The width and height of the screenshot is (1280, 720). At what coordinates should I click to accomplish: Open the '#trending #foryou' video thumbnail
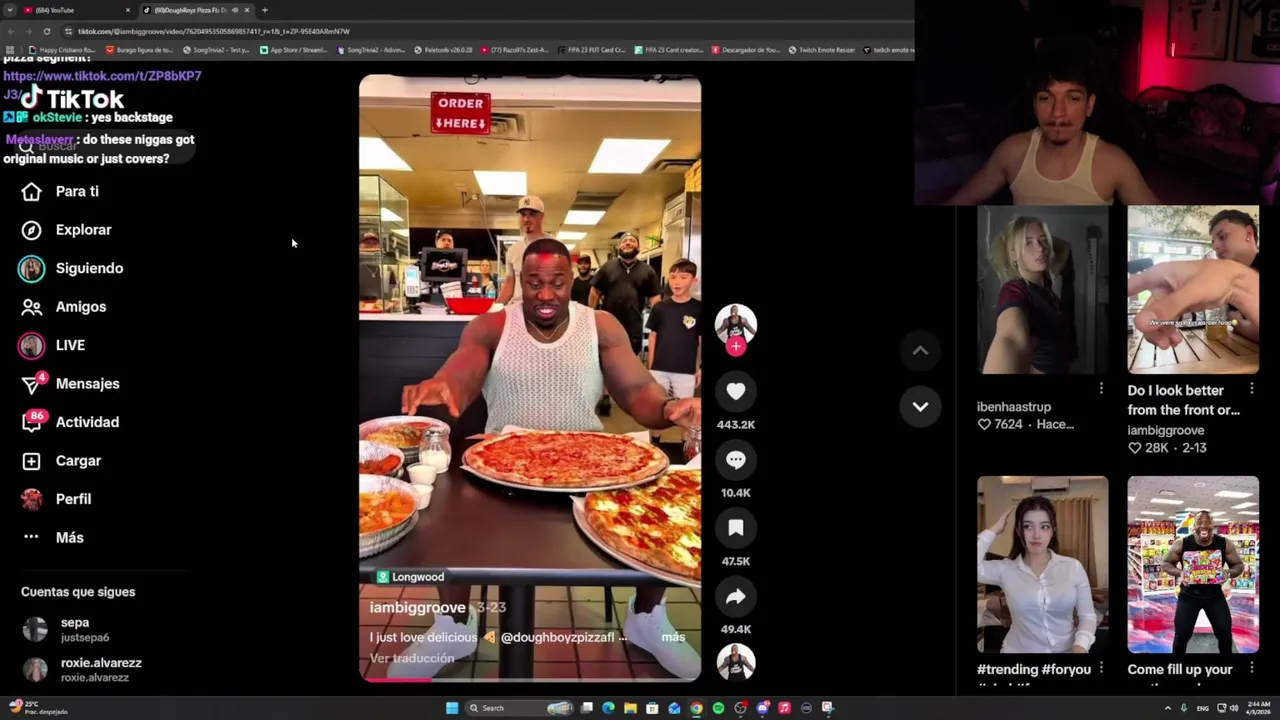[1042, 565]
